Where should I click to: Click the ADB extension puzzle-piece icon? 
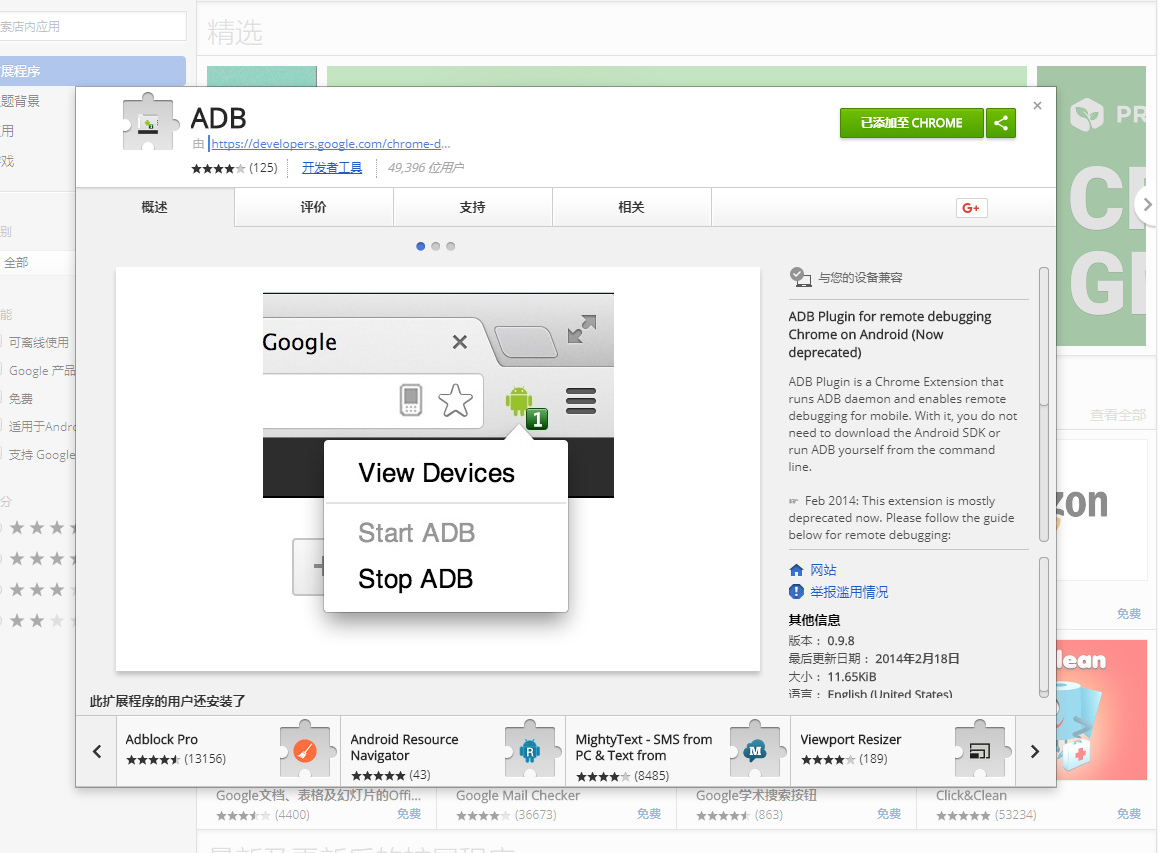[x=150, y=123]
